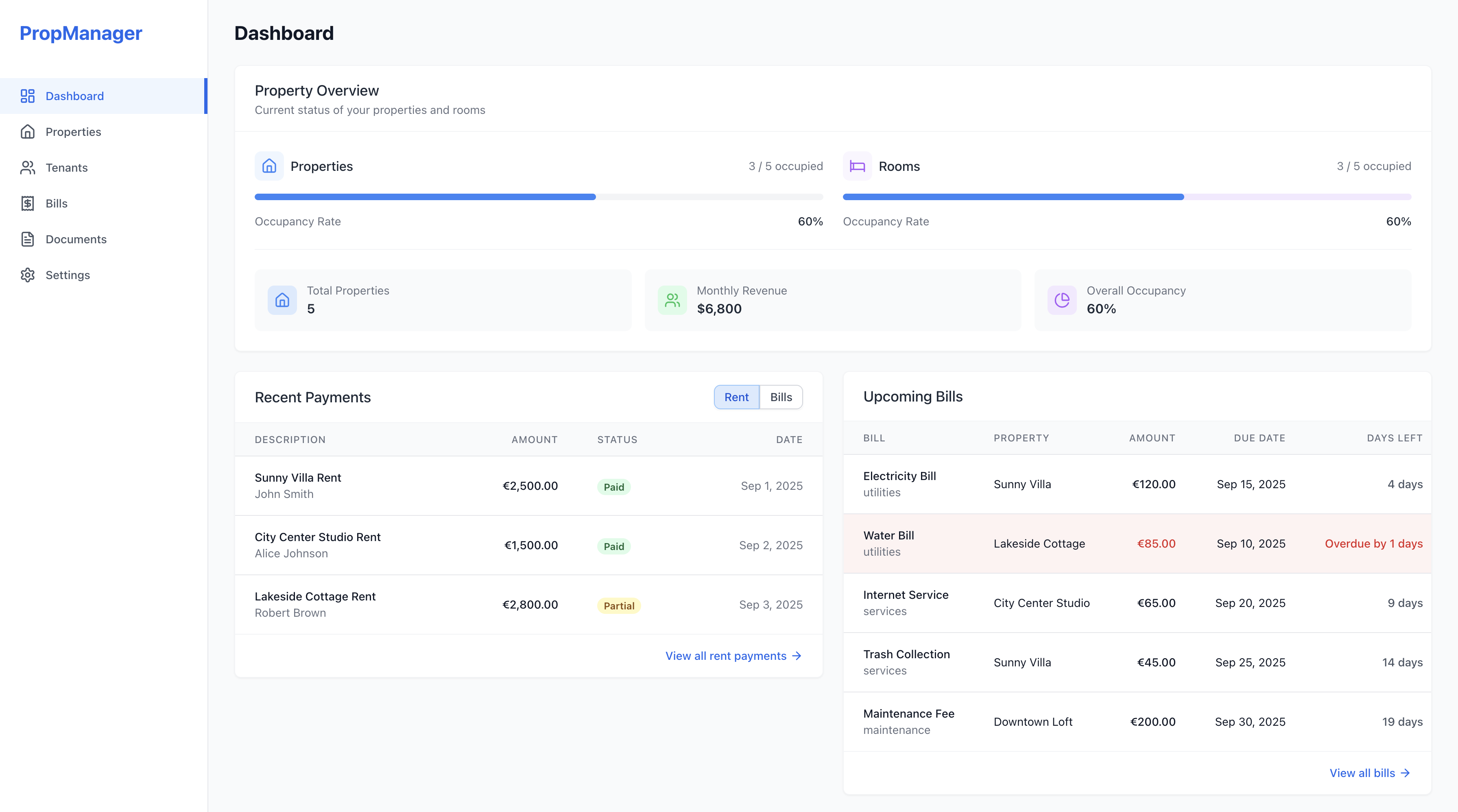Screen dimensions: 1458x812
Task: Click the Dashboard grid icon in sidebar
Action: (27, 96)
